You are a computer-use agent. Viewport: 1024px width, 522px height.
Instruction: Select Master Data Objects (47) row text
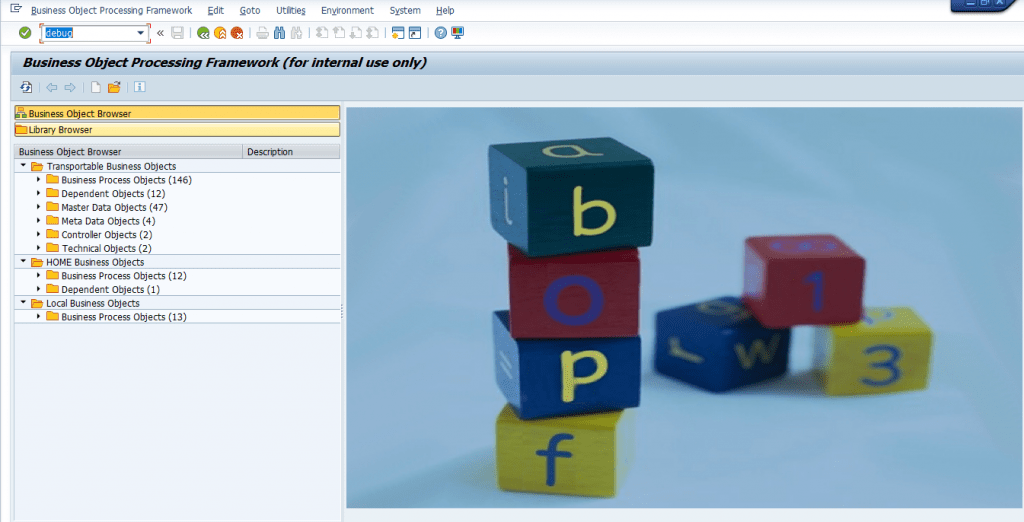[115, 207]
